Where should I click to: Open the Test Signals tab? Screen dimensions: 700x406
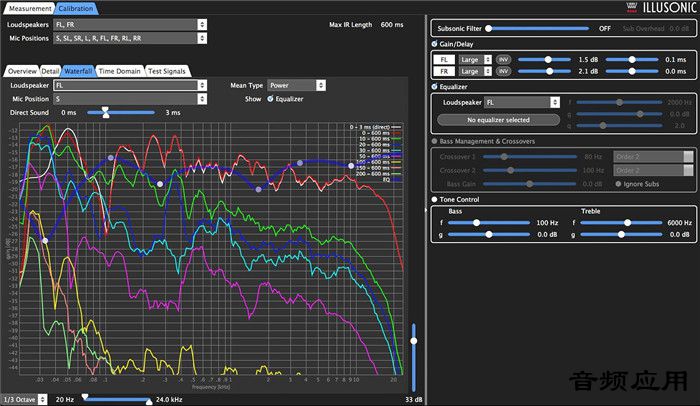coord(167,71)
